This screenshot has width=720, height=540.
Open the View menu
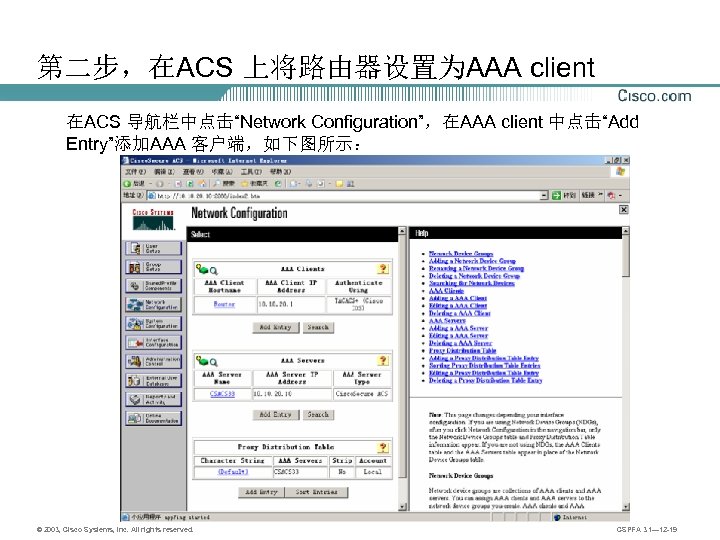[193, 172]
